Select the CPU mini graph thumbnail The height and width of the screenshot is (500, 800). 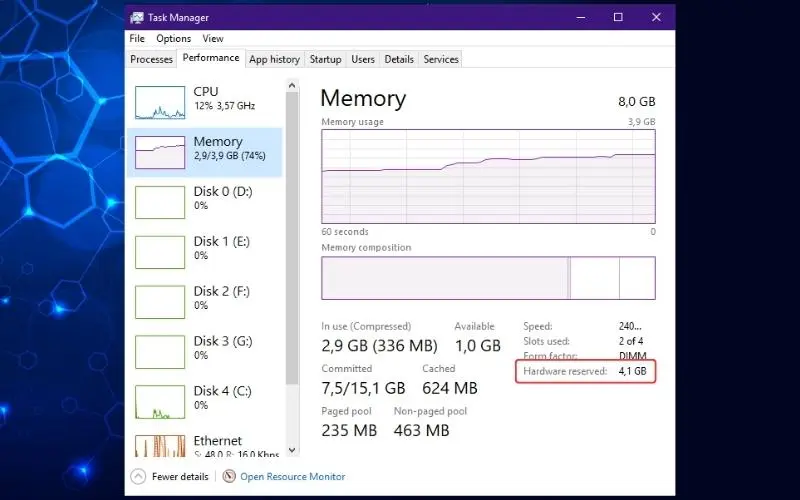[x=160, y=102]
